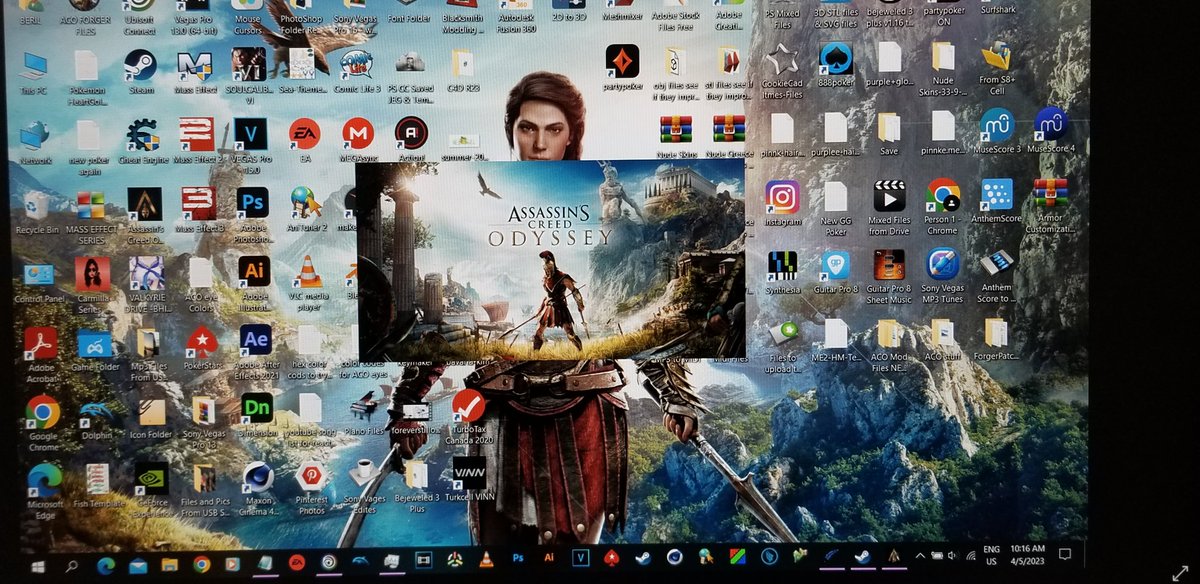1200x584 pixels.
Task: Open the Game Folder desktop icon
Action: coord(95,350)
